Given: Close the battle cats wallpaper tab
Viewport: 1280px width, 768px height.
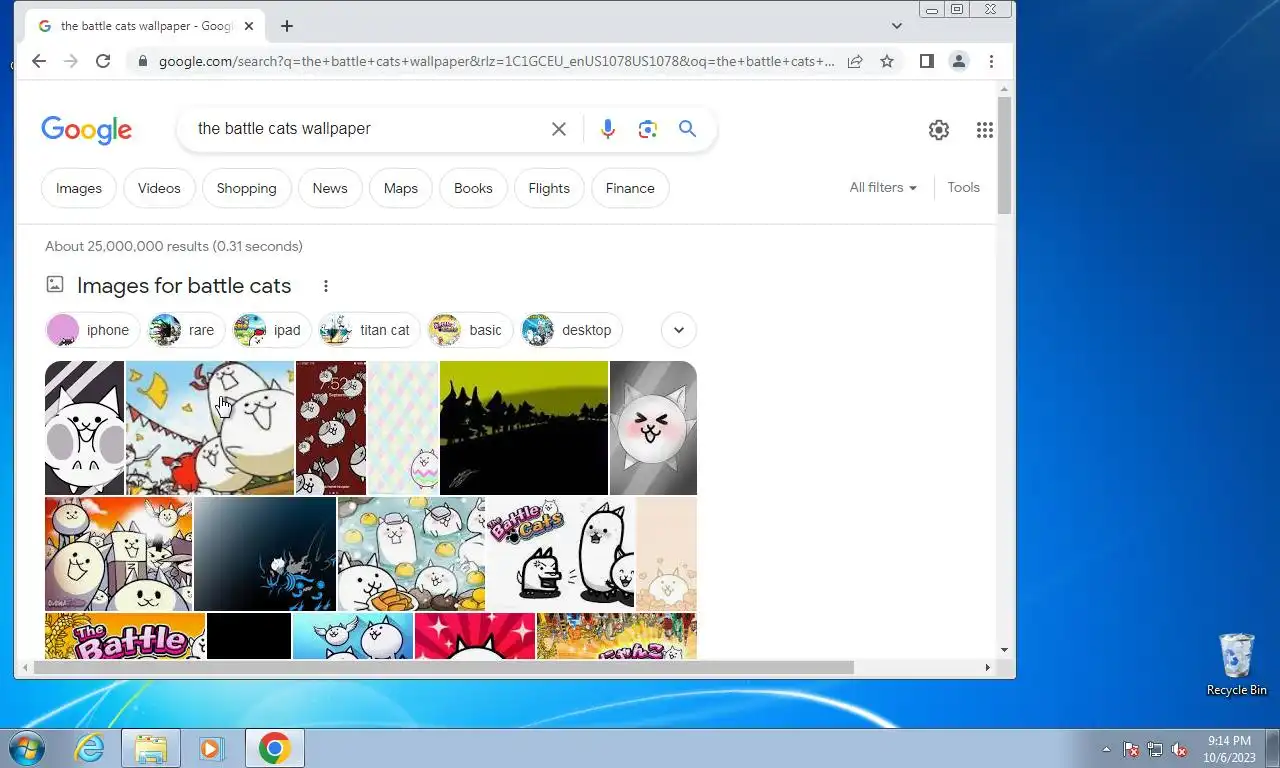Looking at the screenshot, I should click(x=249, y=26).
